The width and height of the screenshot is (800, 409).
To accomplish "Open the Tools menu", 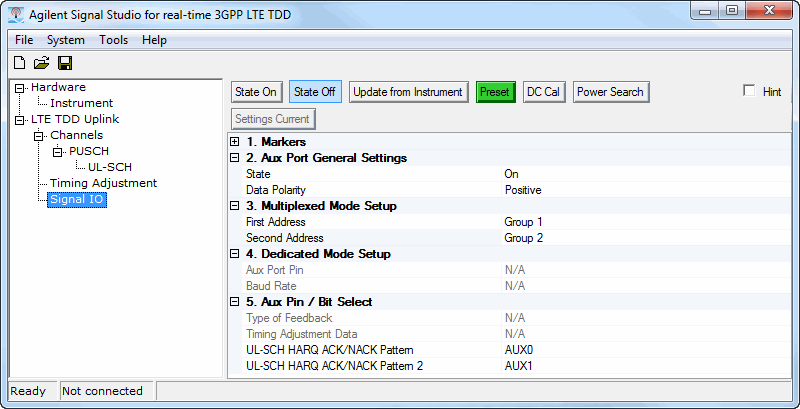I will tap(113, 40).
